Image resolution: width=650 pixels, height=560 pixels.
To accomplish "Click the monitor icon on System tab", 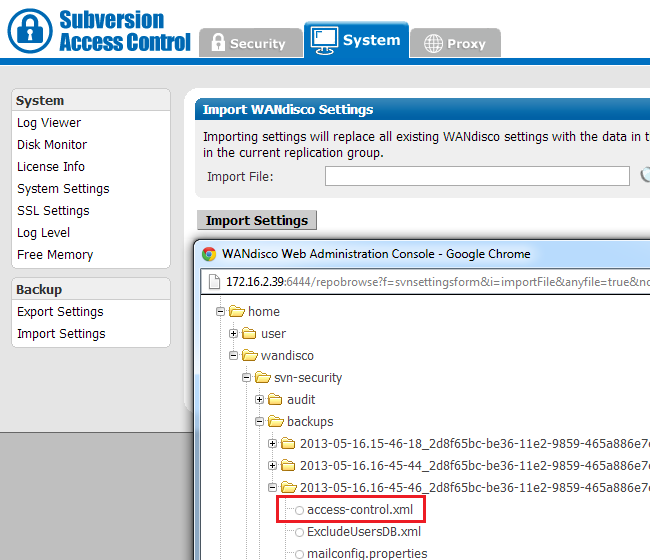I will pos(325,41).
